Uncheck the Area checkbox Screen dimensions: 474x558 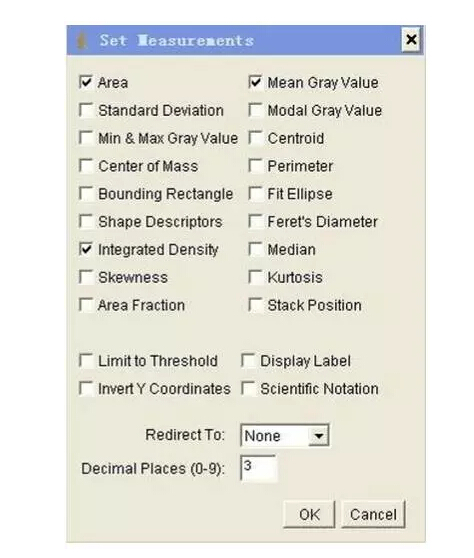point(86,82)
